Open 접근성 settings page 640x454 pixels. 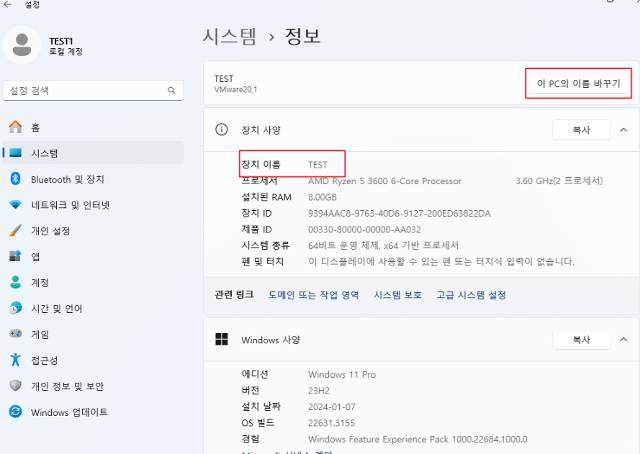tap(93, 360)
